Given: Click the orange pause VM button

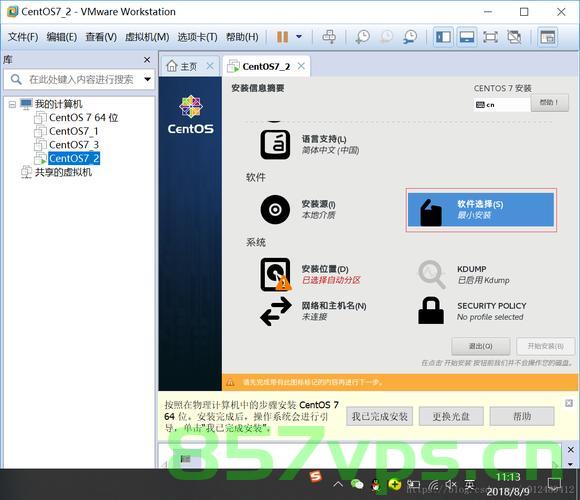Looking at the screenshot, I should tap(283, 37).
